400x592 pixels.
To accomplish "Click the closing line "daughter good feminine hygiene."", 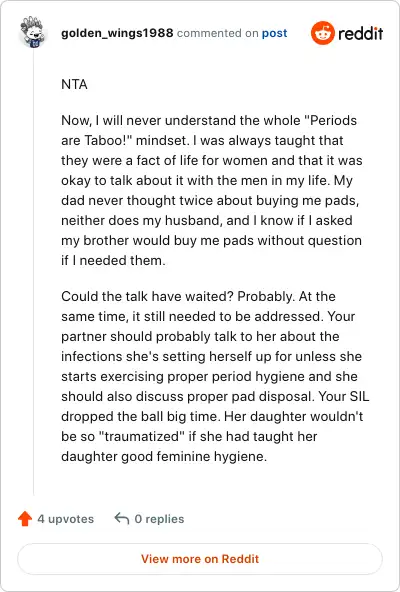I will (x=164, y=456).
